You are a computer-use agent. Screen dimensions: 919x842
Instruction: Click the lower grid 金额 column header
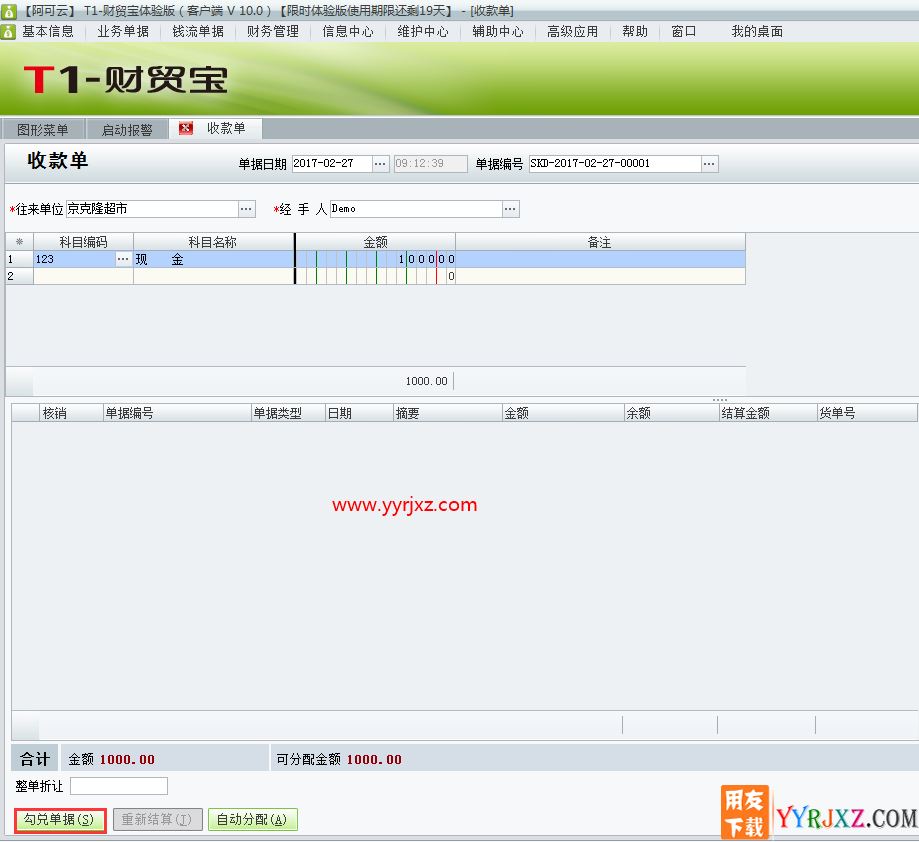click(563, 413)
